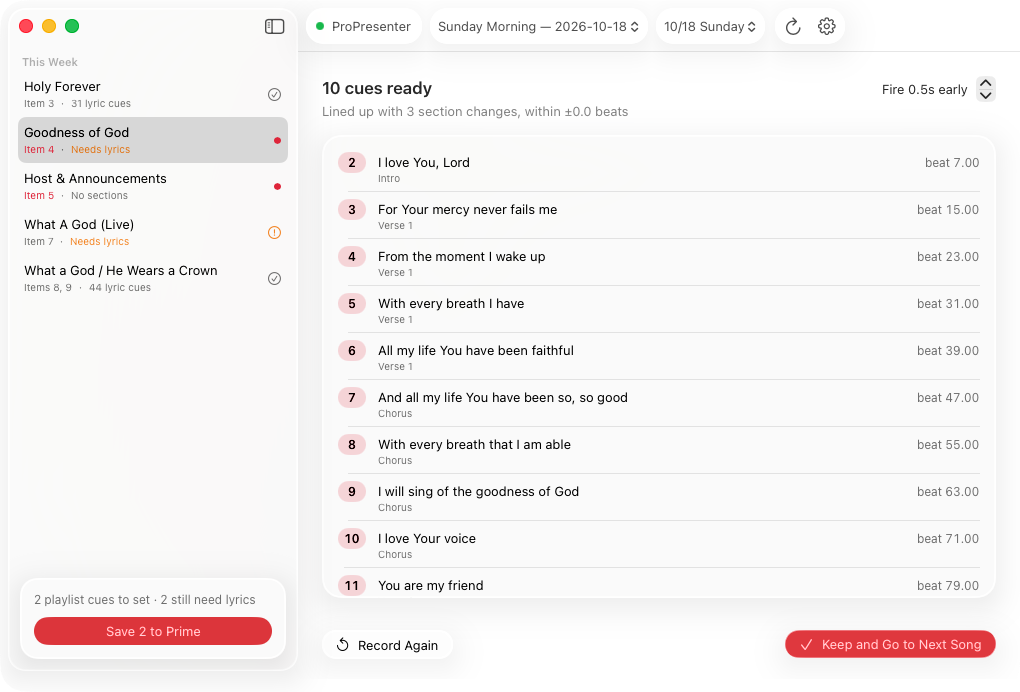Click '10 cues ready' heading
Screen dimensions: 1020x692
coord(377,88)
